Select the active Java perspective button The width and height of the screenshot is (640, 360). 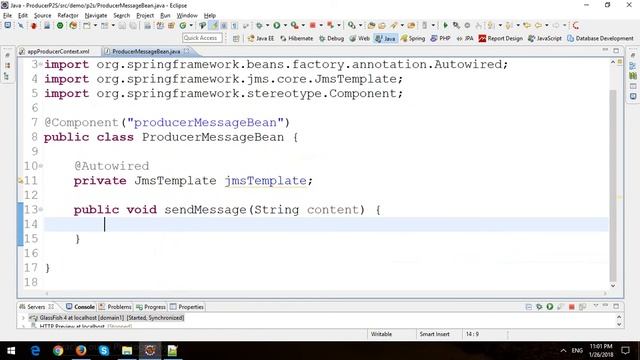[x=385, y=38]
